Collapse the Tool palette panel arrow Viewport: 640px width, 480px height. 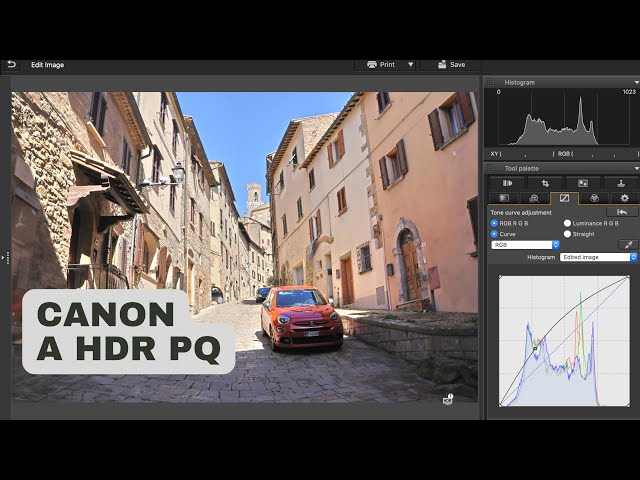pyautogui.click(x=636, y=169)
